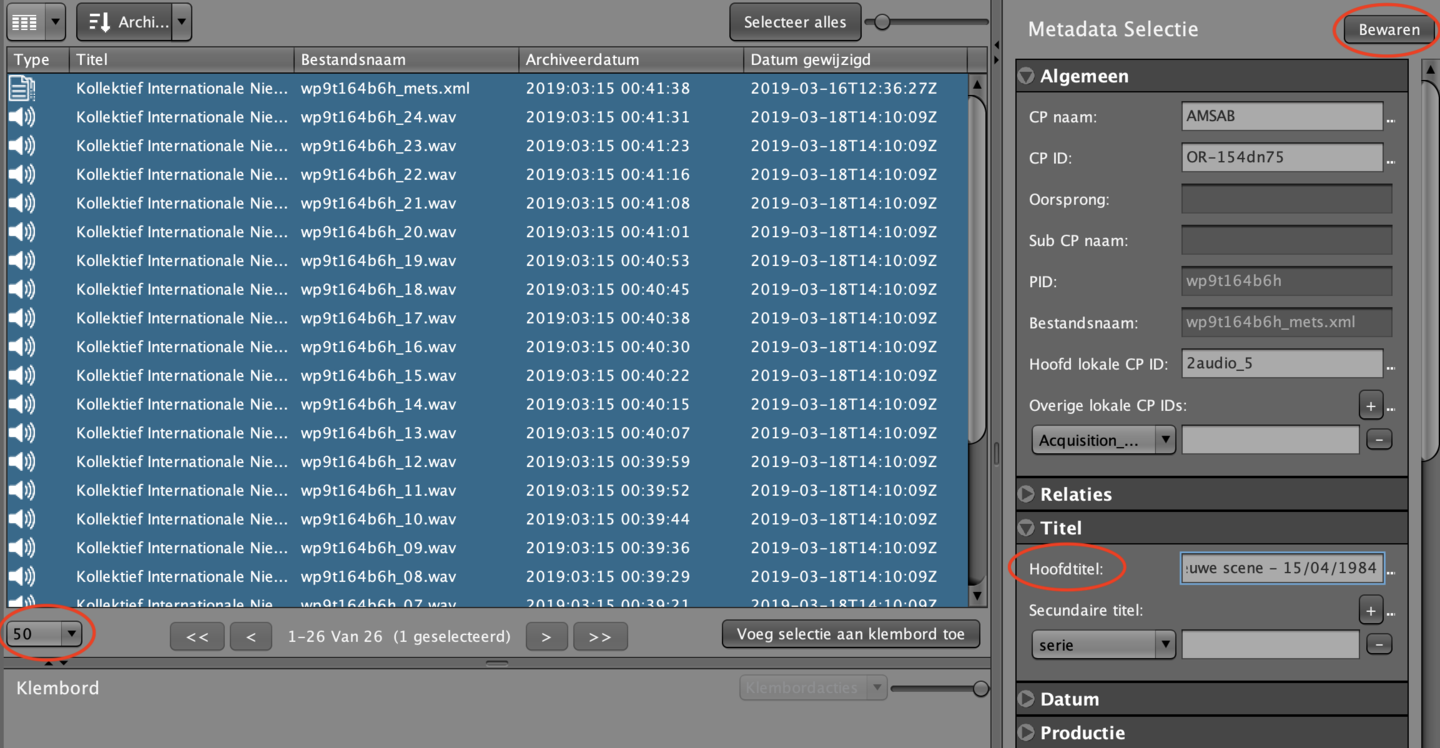
Task: Collapse the Algemeen section
Action: tap(1026, 76)
